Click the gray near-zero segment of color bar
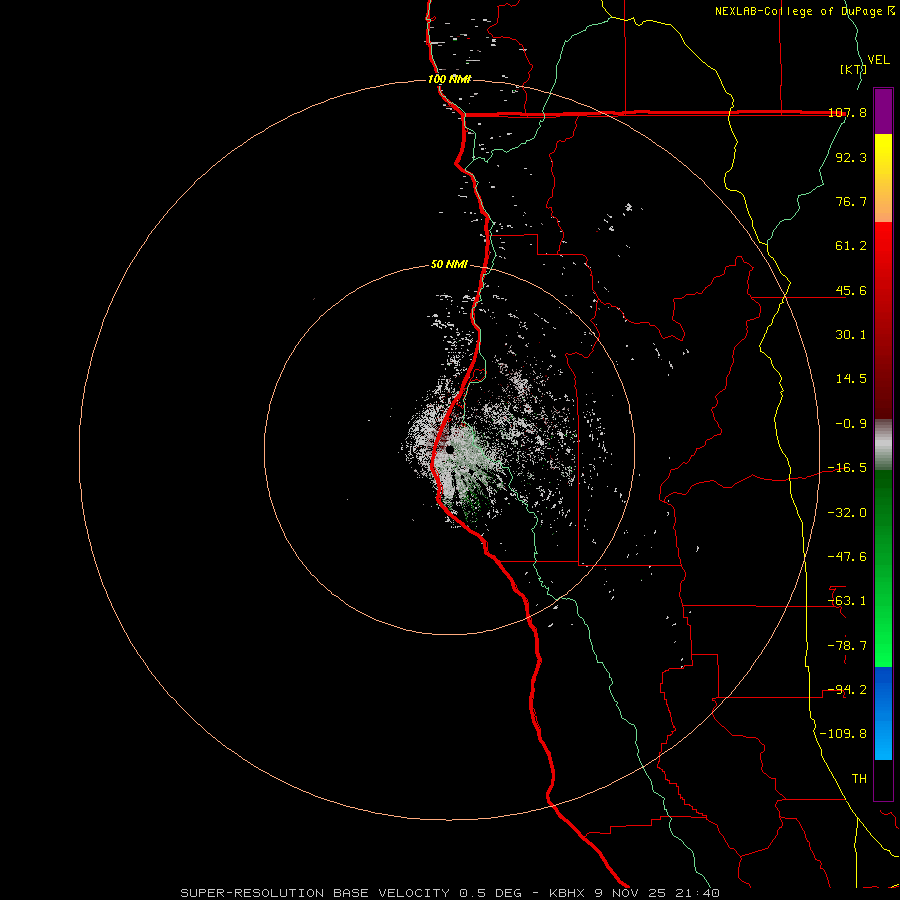900x900 pixels. pos(883,445)
